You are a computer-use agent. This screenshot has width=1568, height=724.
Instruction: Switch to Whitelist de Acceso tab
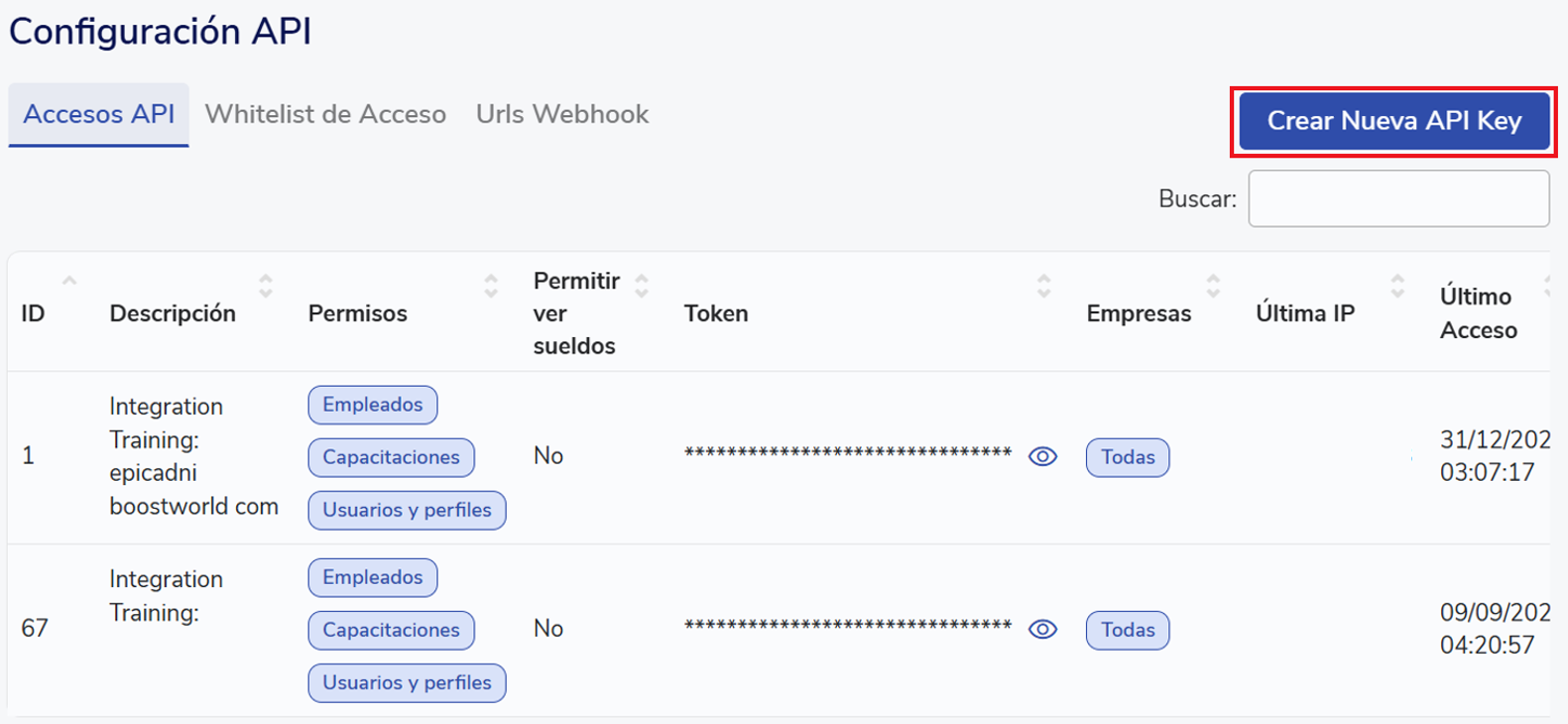(x=325, y=115)
